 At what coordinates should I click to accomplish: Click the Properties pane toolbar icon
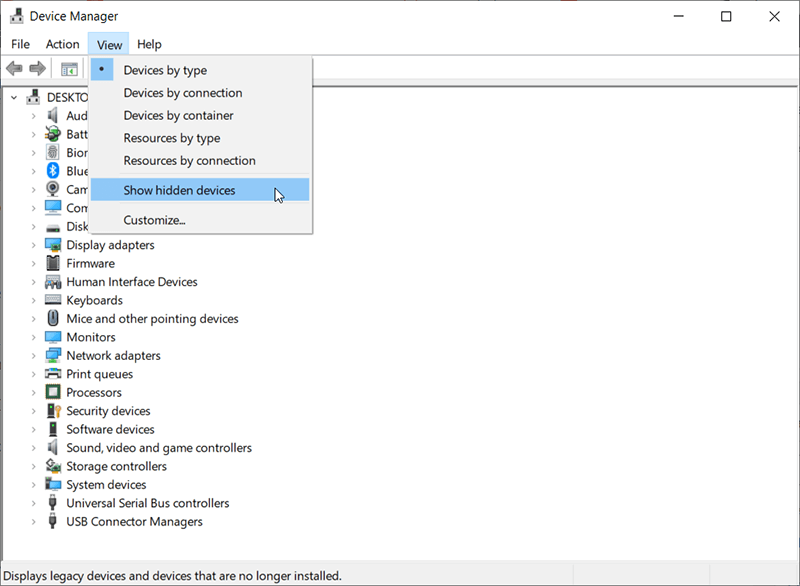69,69
